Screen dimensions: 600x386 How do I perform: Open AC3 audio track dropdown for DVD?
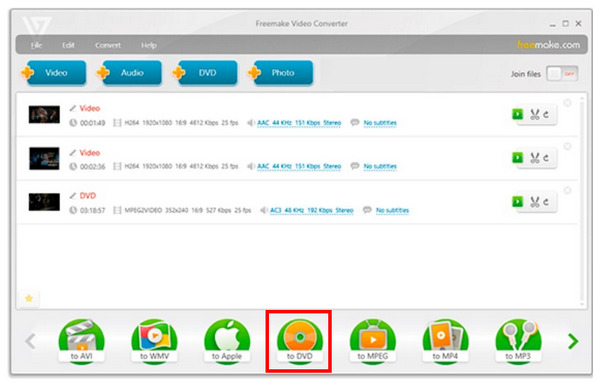click(311, 210)
